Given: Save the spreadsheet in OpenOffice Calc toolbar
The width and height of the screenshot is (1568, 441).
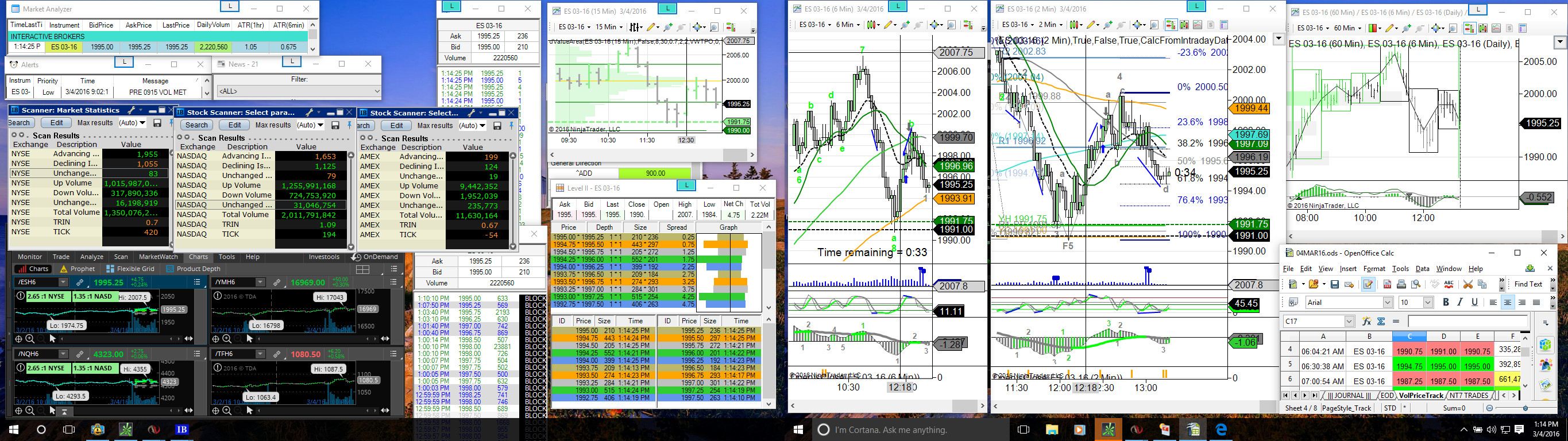Looking at the screenshot, I should 1334,284.
